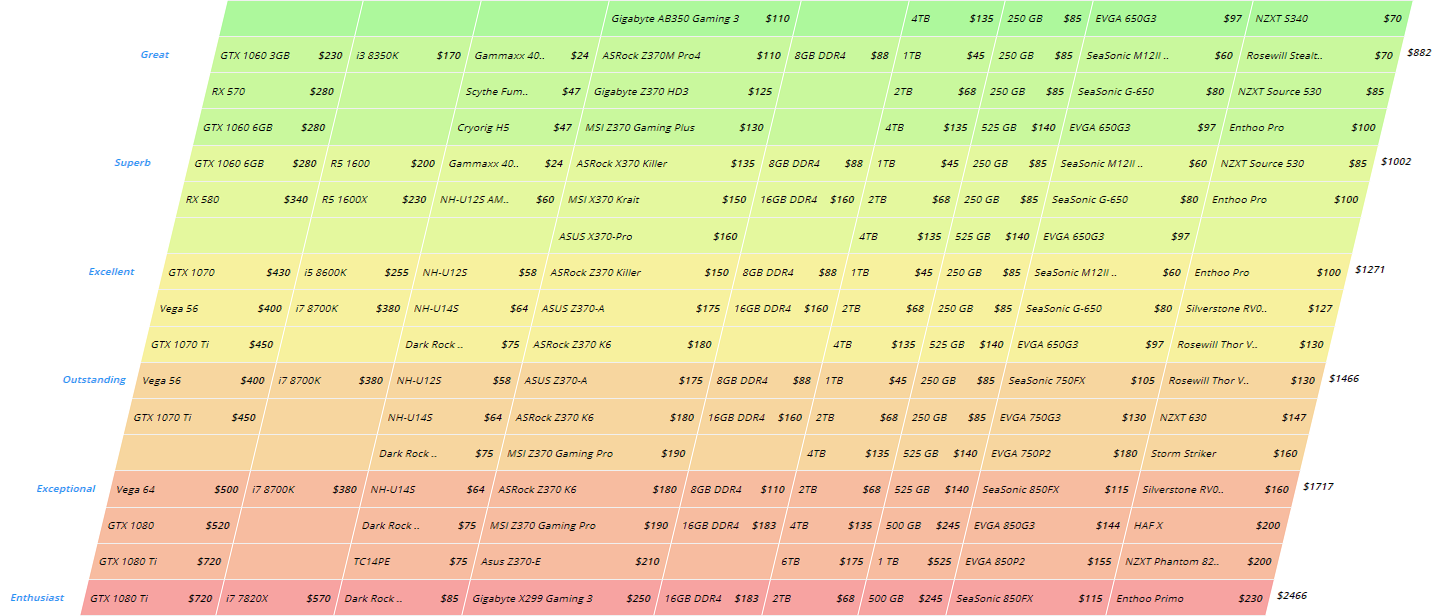Click the $1002 Superb tier total

pyautogui.click(x=1396, y=161)
